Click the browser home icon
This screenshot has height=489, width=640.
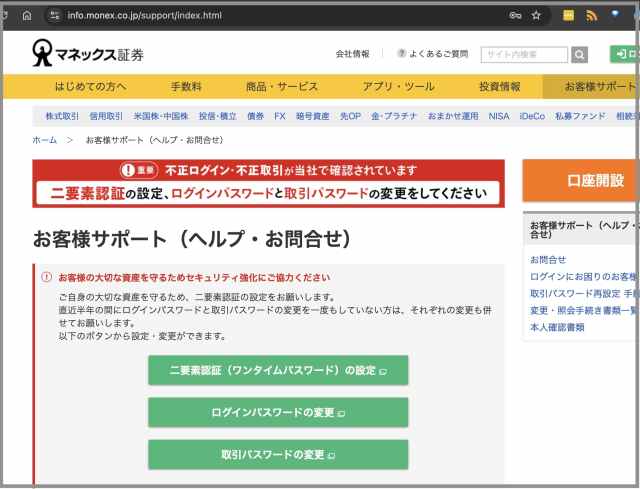click(27, 16)
